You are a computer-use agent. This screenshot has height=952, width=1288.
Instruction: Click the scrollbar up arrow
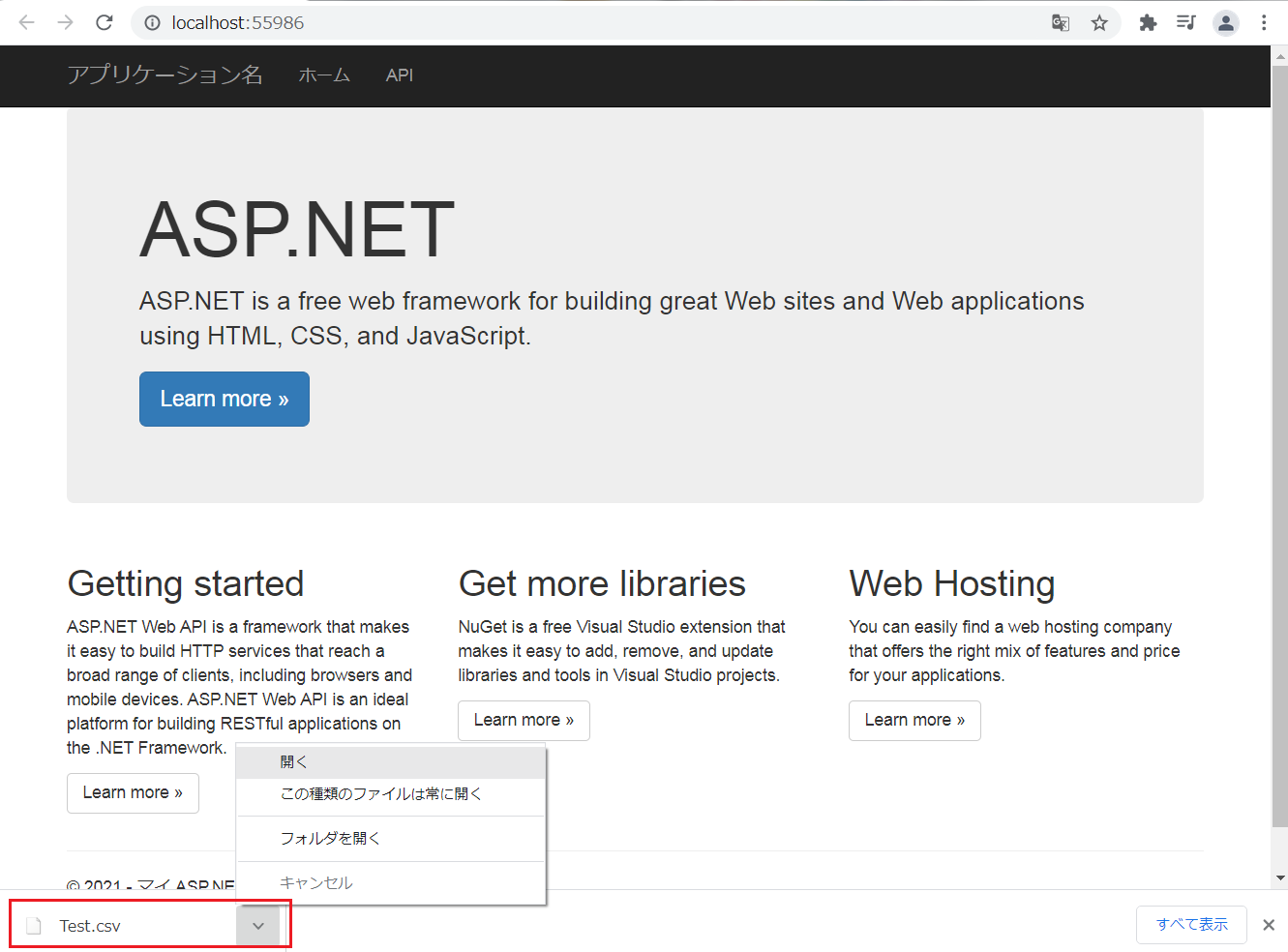pos(1279,56)
